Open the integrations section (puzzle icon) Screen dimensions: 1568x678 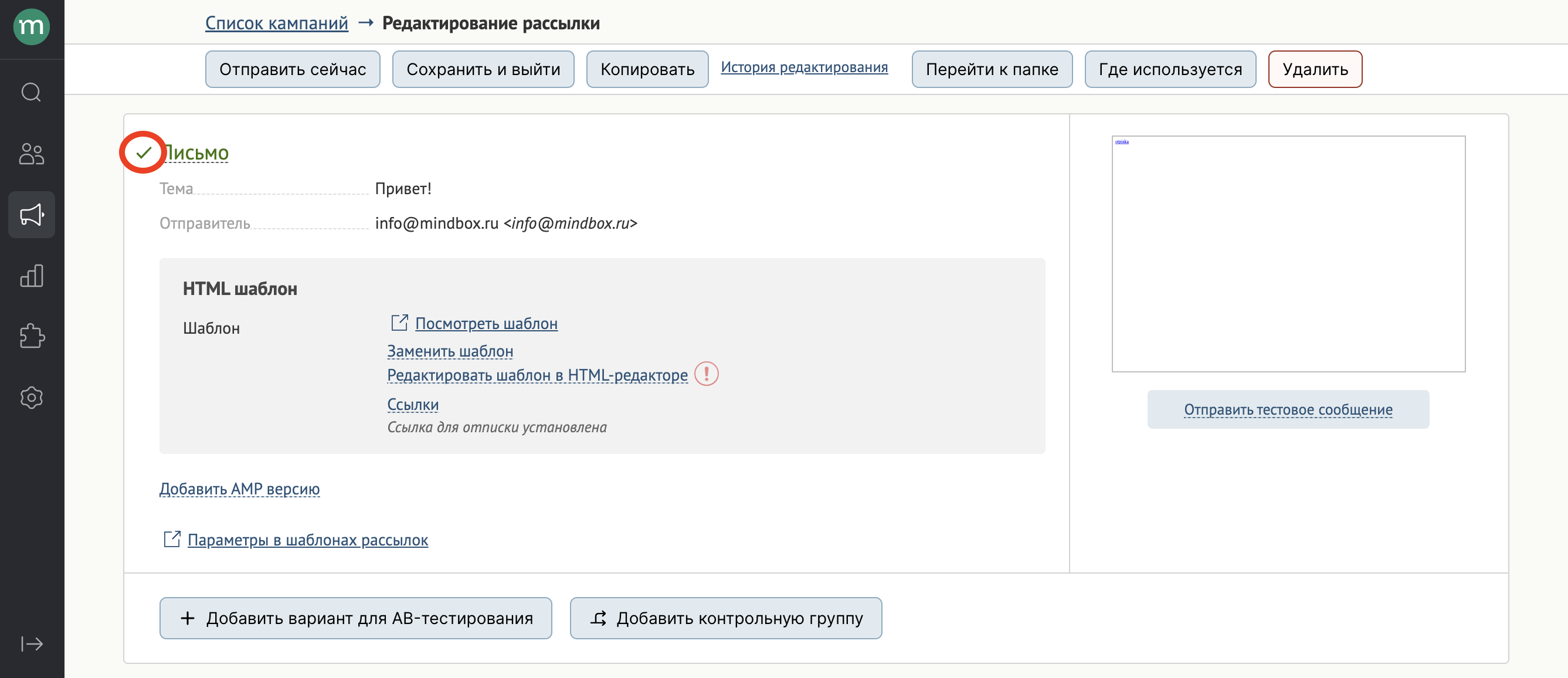[32, 337]
